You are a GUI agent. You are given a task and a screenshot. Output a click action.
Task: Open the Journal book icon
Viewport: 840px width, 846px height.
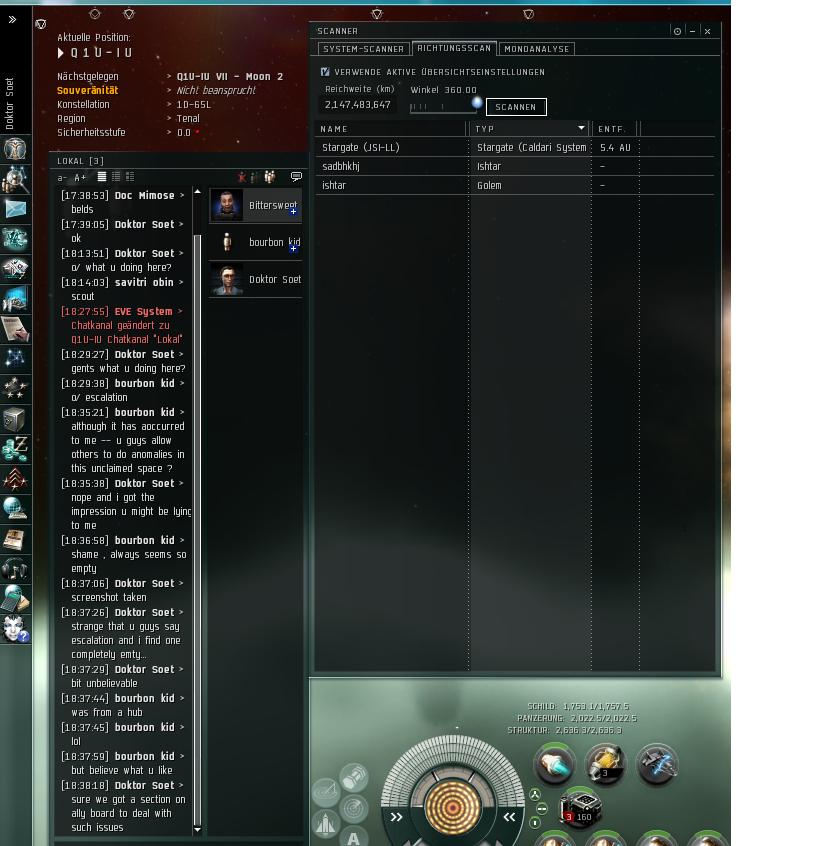click(15, 538)
